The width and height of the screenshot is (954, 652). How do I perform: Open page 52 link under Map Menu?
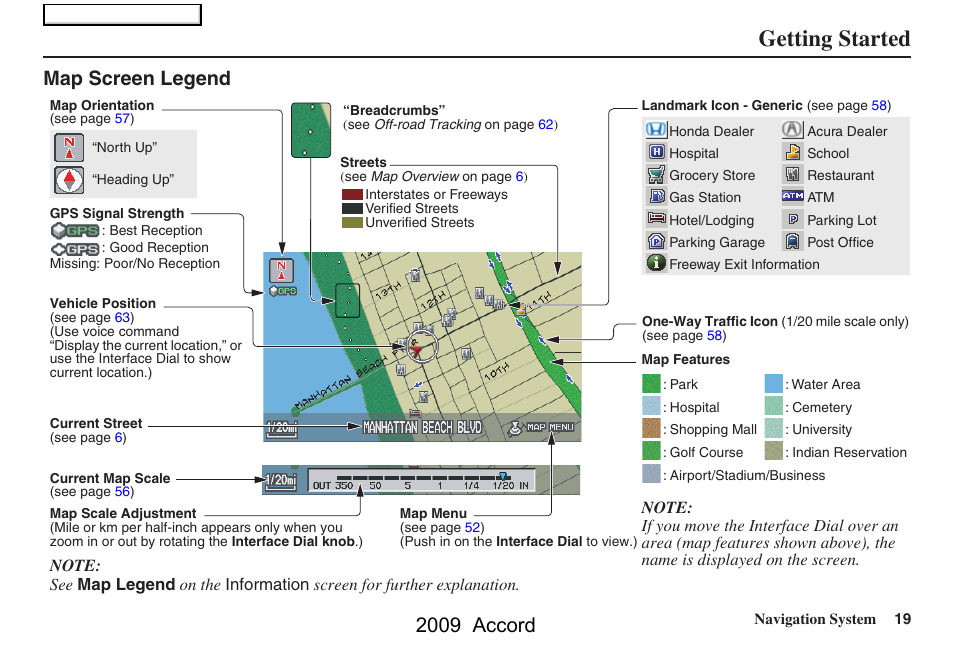click(472, 527)
